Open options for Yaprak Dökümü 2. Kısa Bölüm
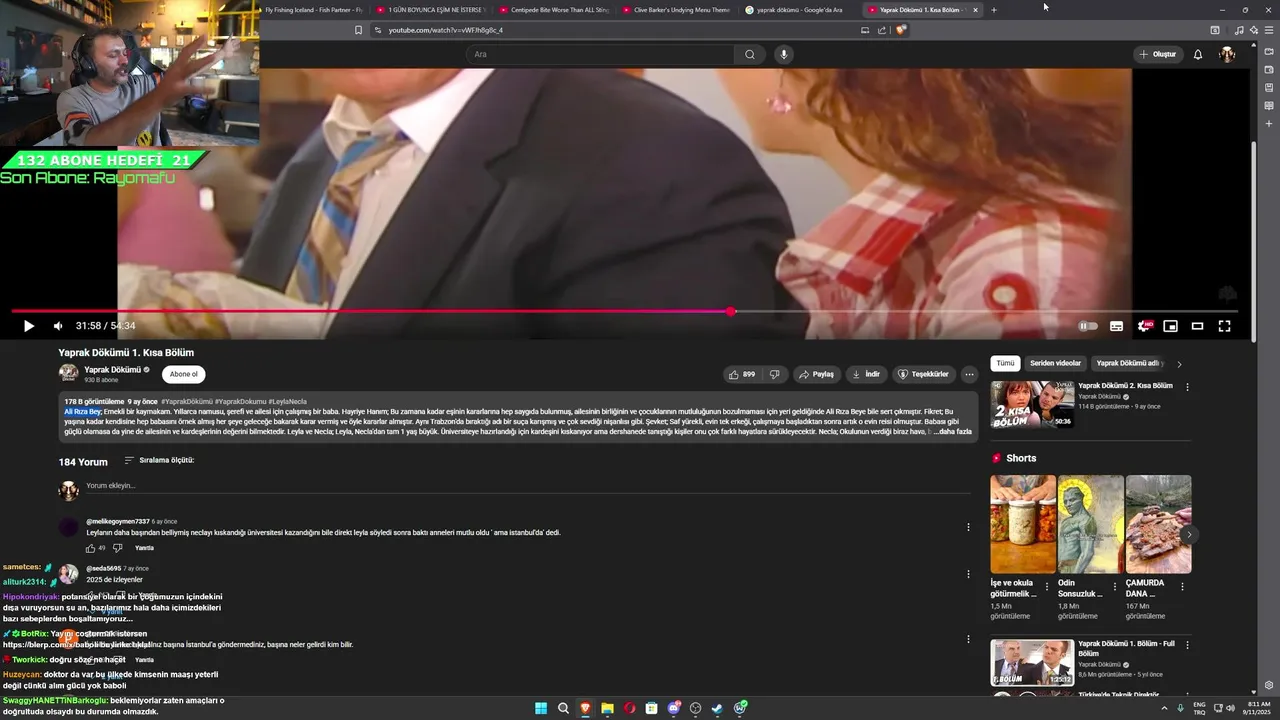Image resolution: width=1280 pixels, height=720 pixels. [x=1187, y=387]
